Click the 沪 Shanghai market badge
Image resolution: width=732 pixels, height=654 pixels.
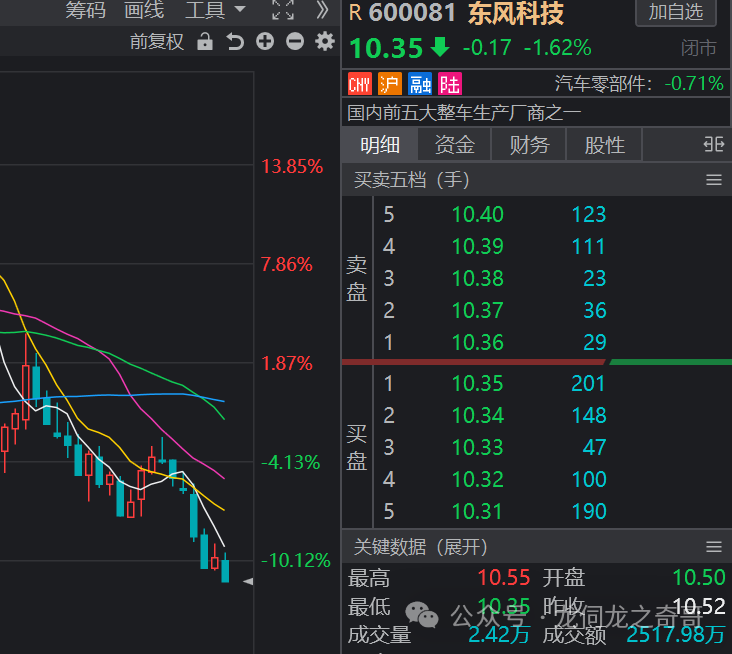tap(390, 84)
